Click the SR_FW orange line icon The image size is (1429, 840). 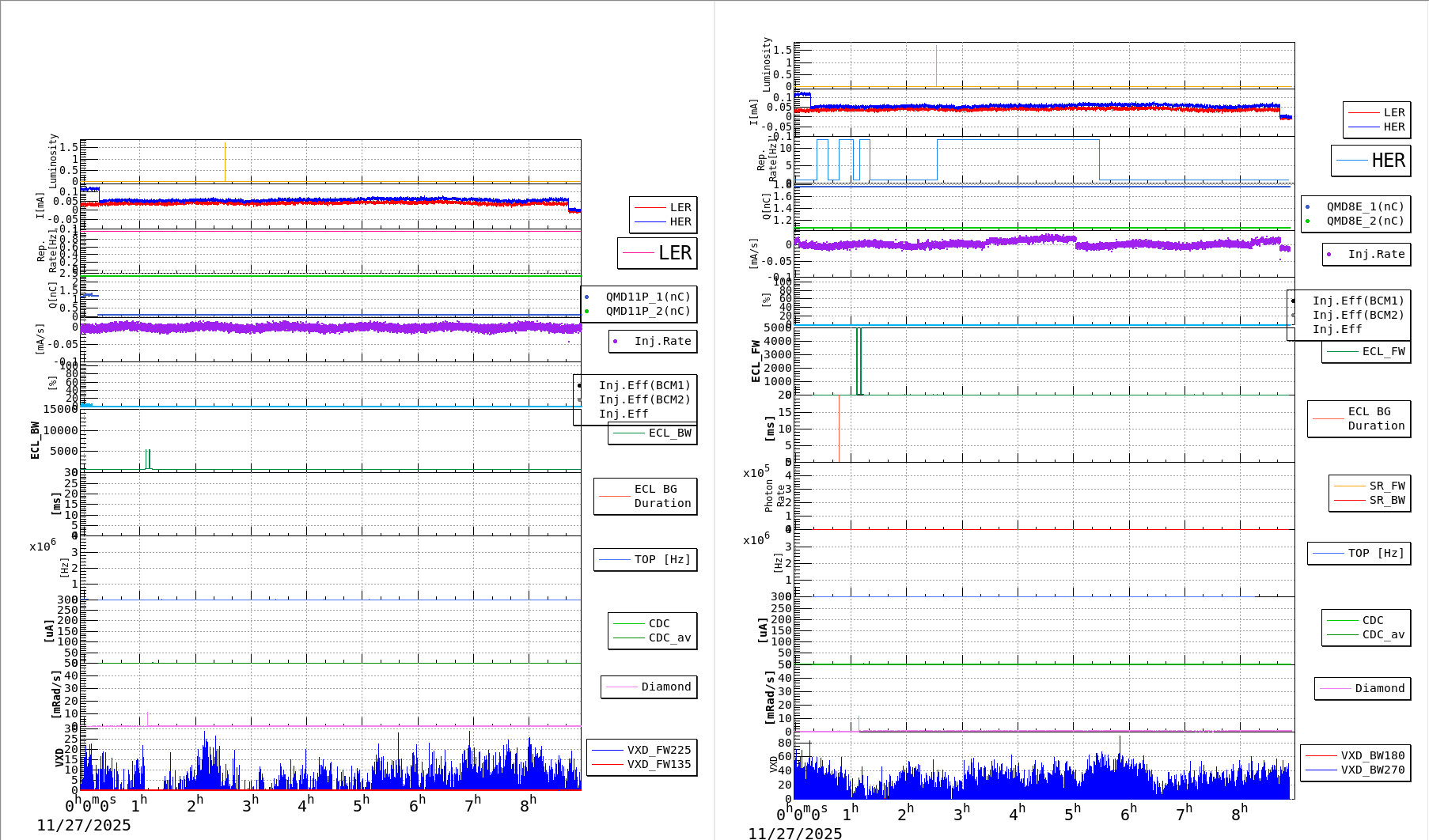1350,486
